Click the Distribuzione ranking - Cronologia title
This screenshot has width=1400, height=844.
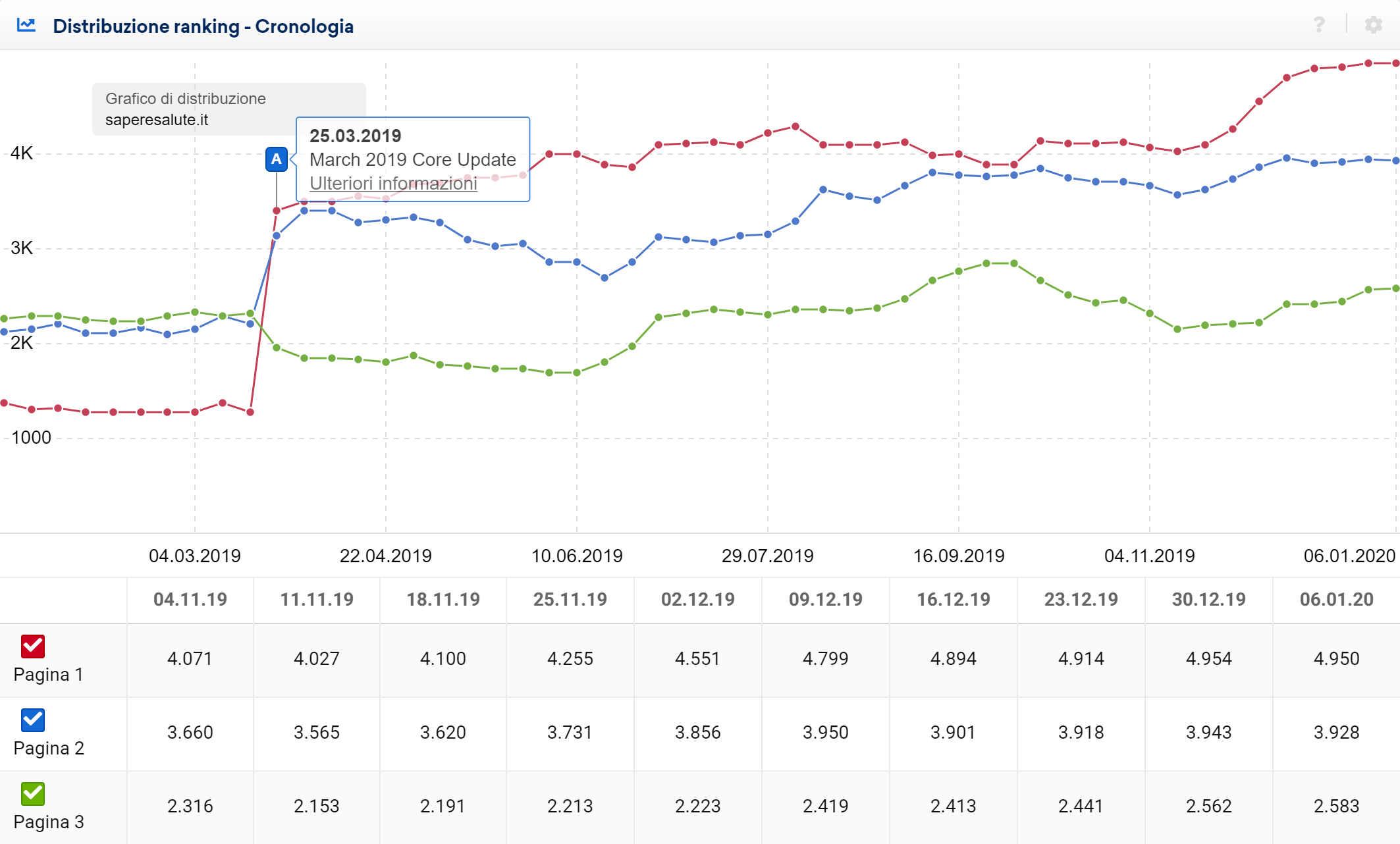(x=203, y=26)
